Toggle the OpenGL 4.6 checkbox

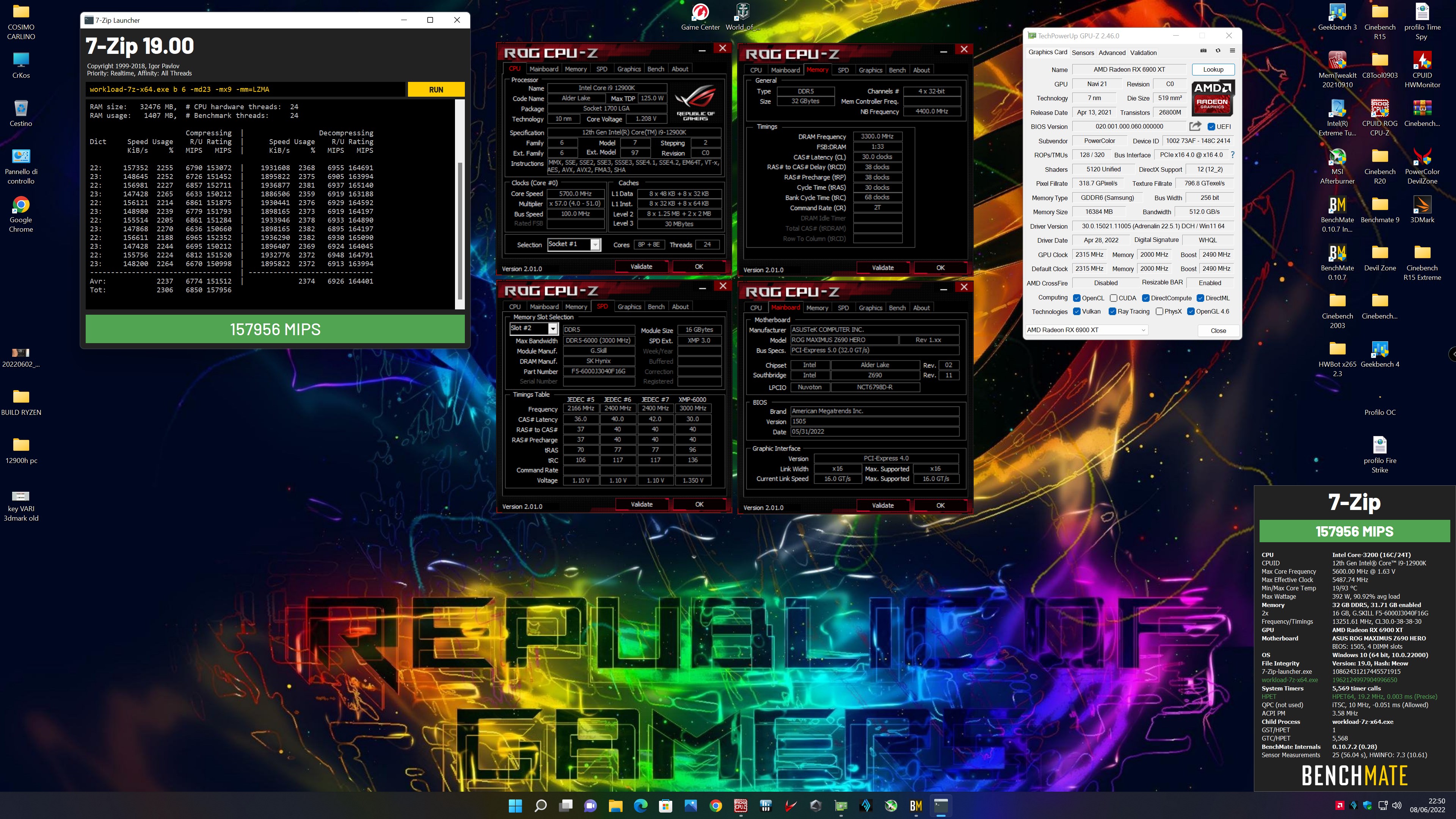point(1191,311)
